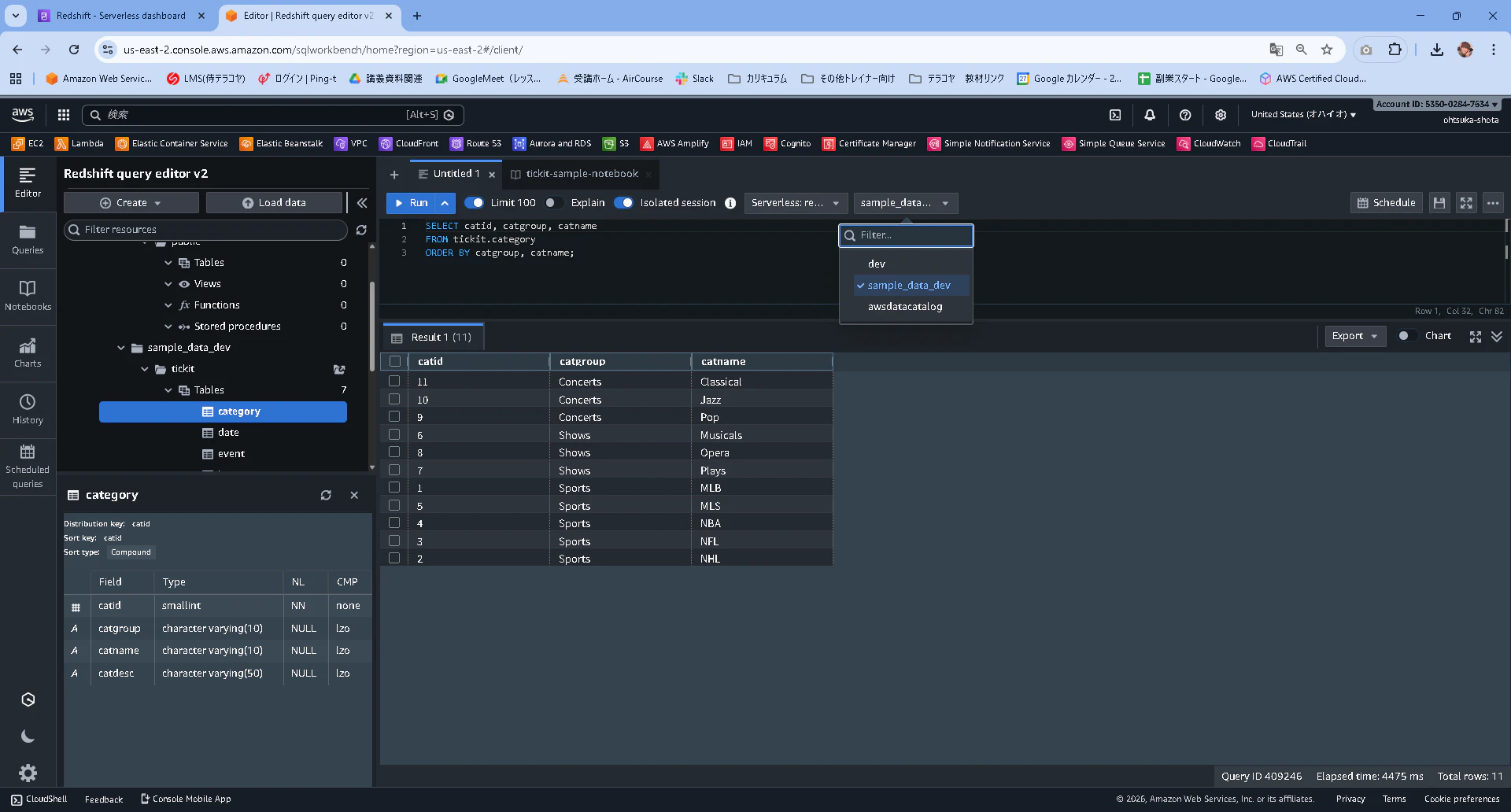Open the query History section
The height and width of the screenshot is (812, 1511).
click(28, 409)
